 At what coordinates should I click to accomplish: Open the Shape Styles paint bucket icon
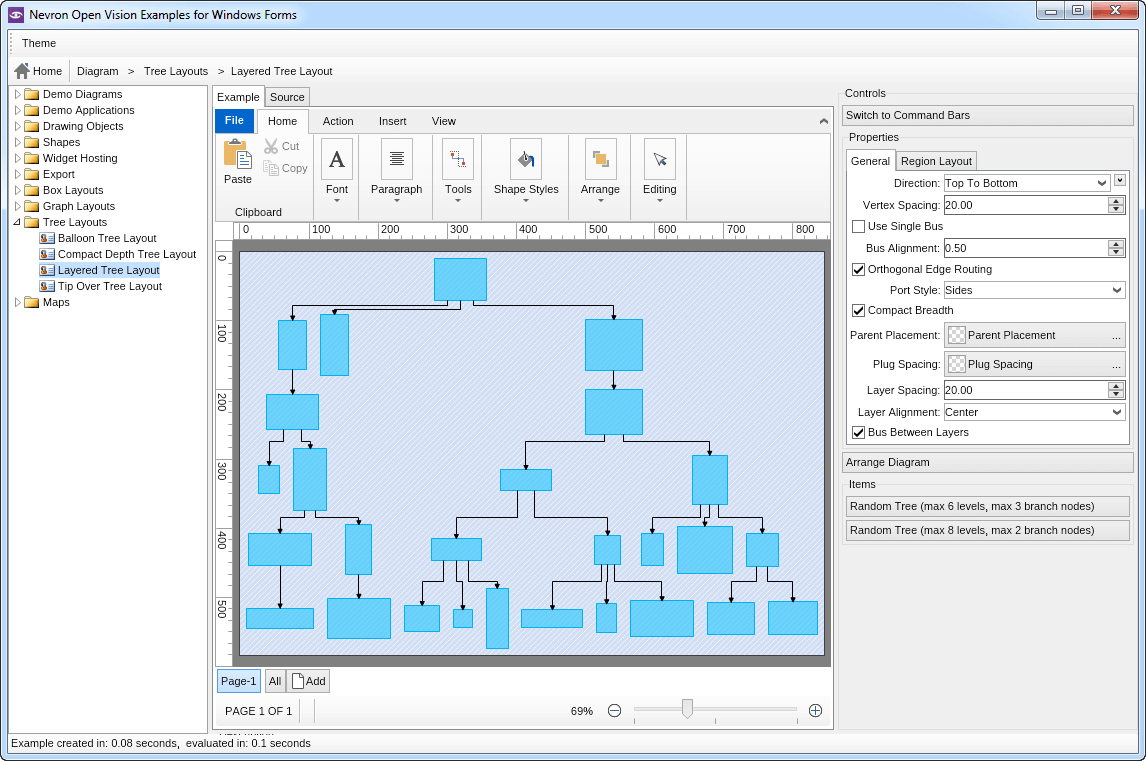pos(526,159)
